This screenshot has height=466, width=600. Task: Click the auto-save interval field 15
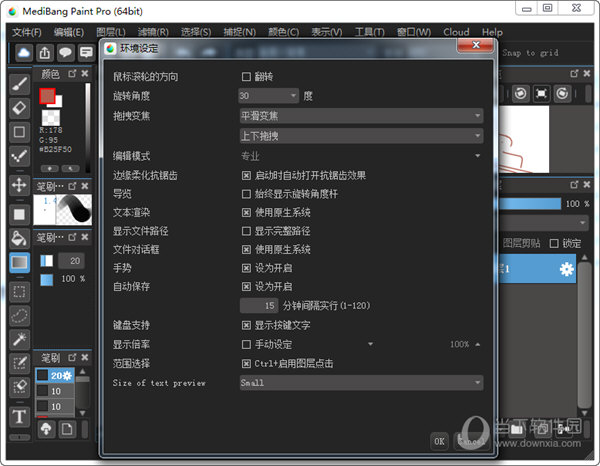pos(259,306)
